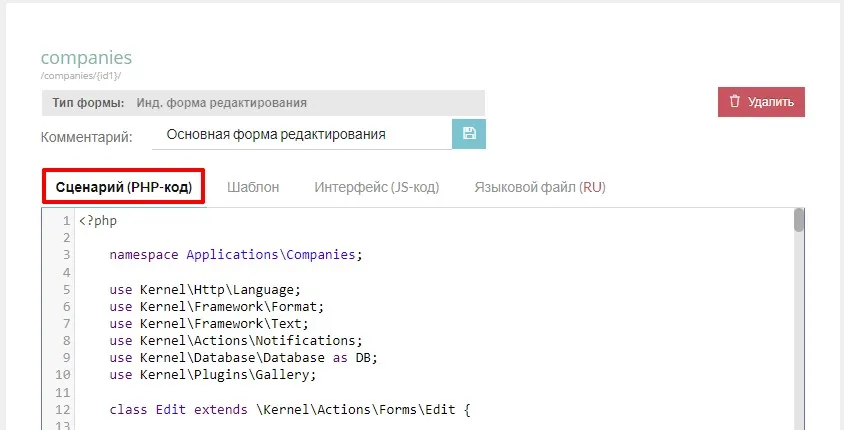Viewport: 844px width, 430px height.
Task: Click the Тип формы value field
Action: [300, 103]
